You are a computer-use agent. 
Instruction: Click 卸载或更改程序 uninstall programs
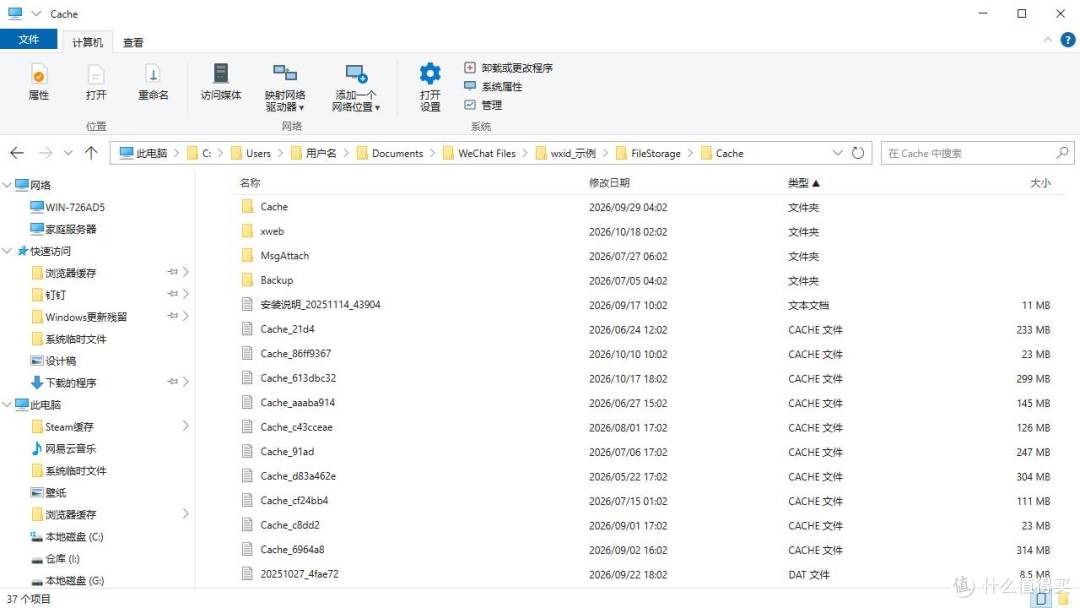[508, 67]
